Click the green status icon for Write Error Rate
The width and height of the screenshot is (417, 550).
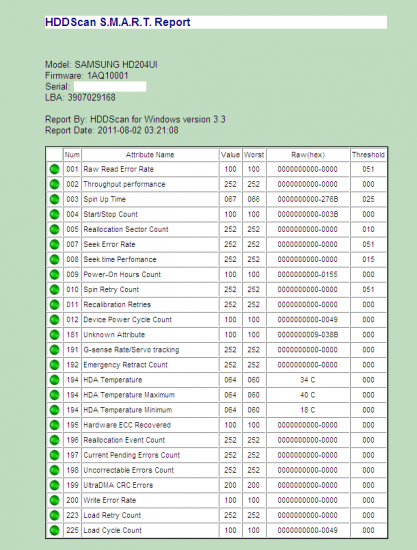54,501
